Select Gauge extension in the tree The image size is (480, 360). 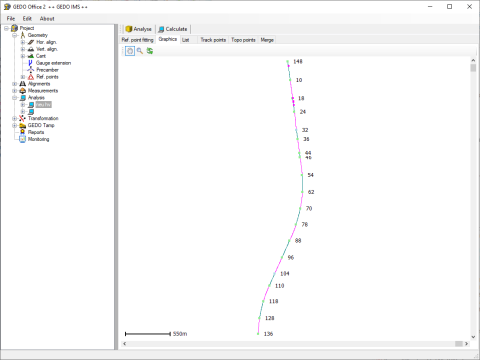pyautogui.click(x=53, y=63)
